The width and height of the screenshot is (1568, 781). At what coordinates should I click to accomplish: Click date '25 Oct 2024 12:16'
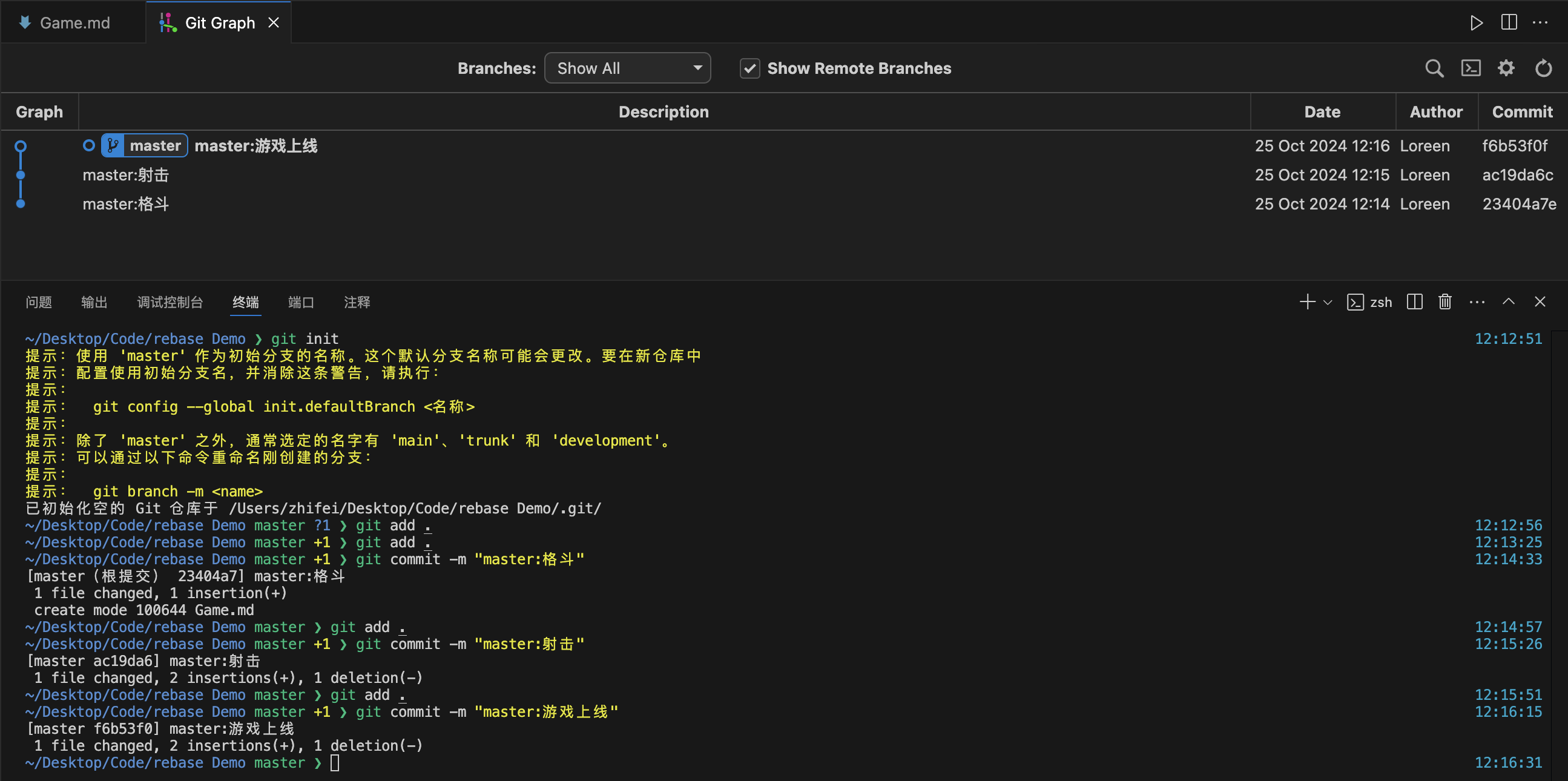click(1322, 145)
